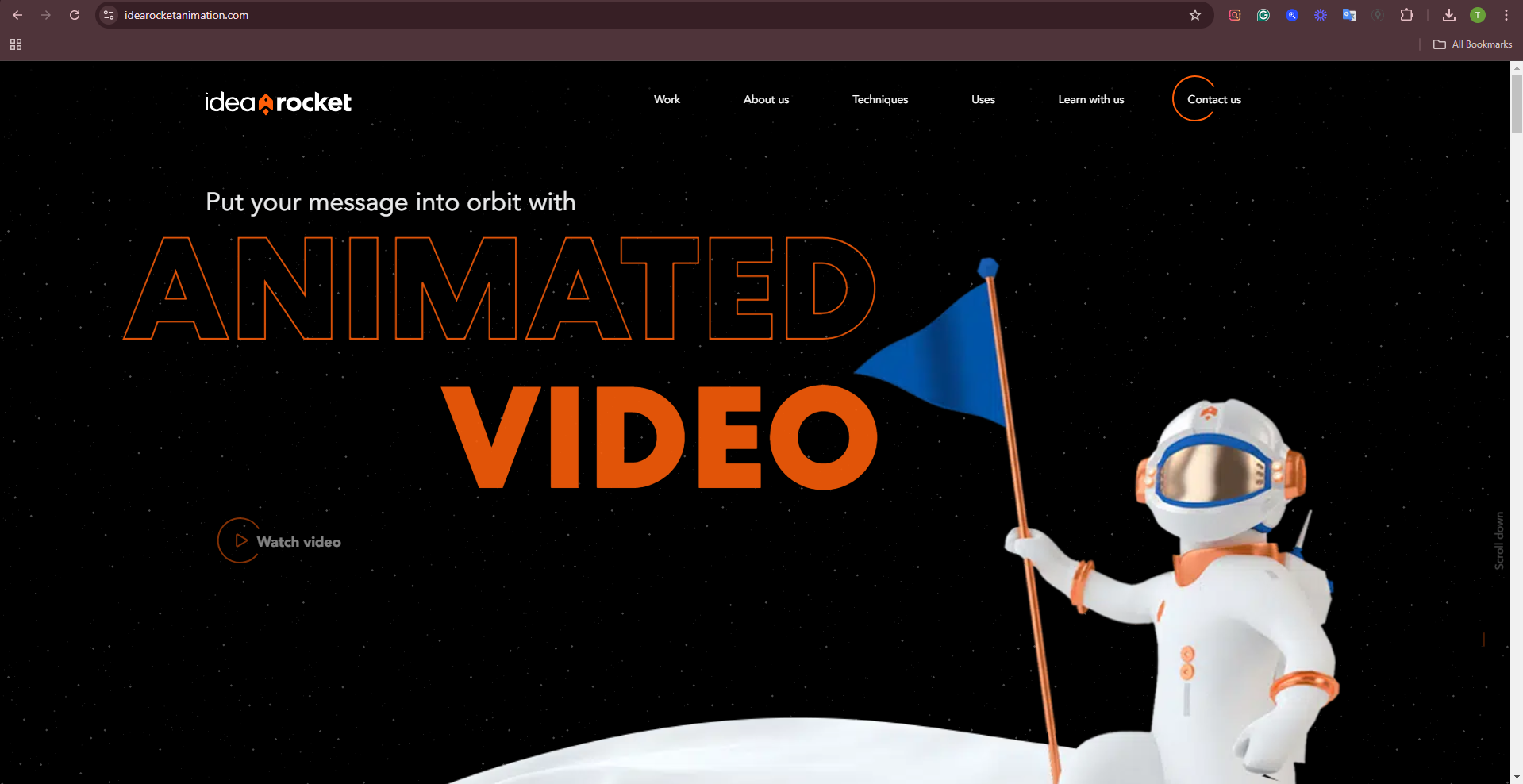The width and height of the screenshot is (1523, 784).
Task: Click the Contact us button
Action: 1208,99
